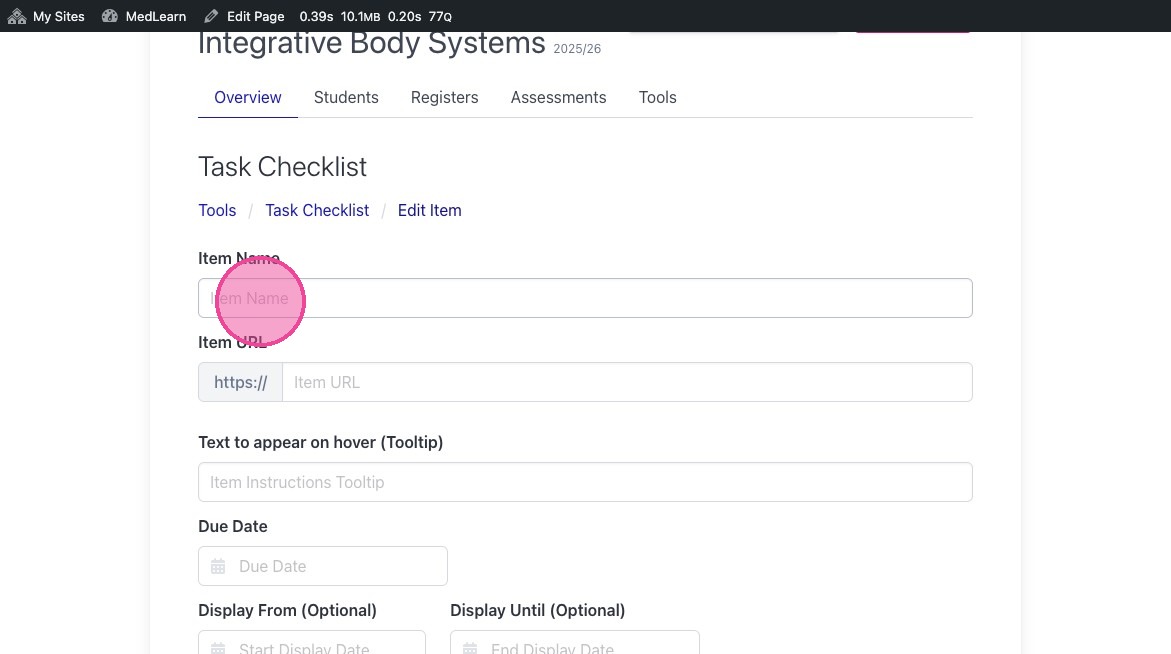Click the Edit Item breadcrumb
This screenshot has height=654, width=1171.
pos(429,210)
